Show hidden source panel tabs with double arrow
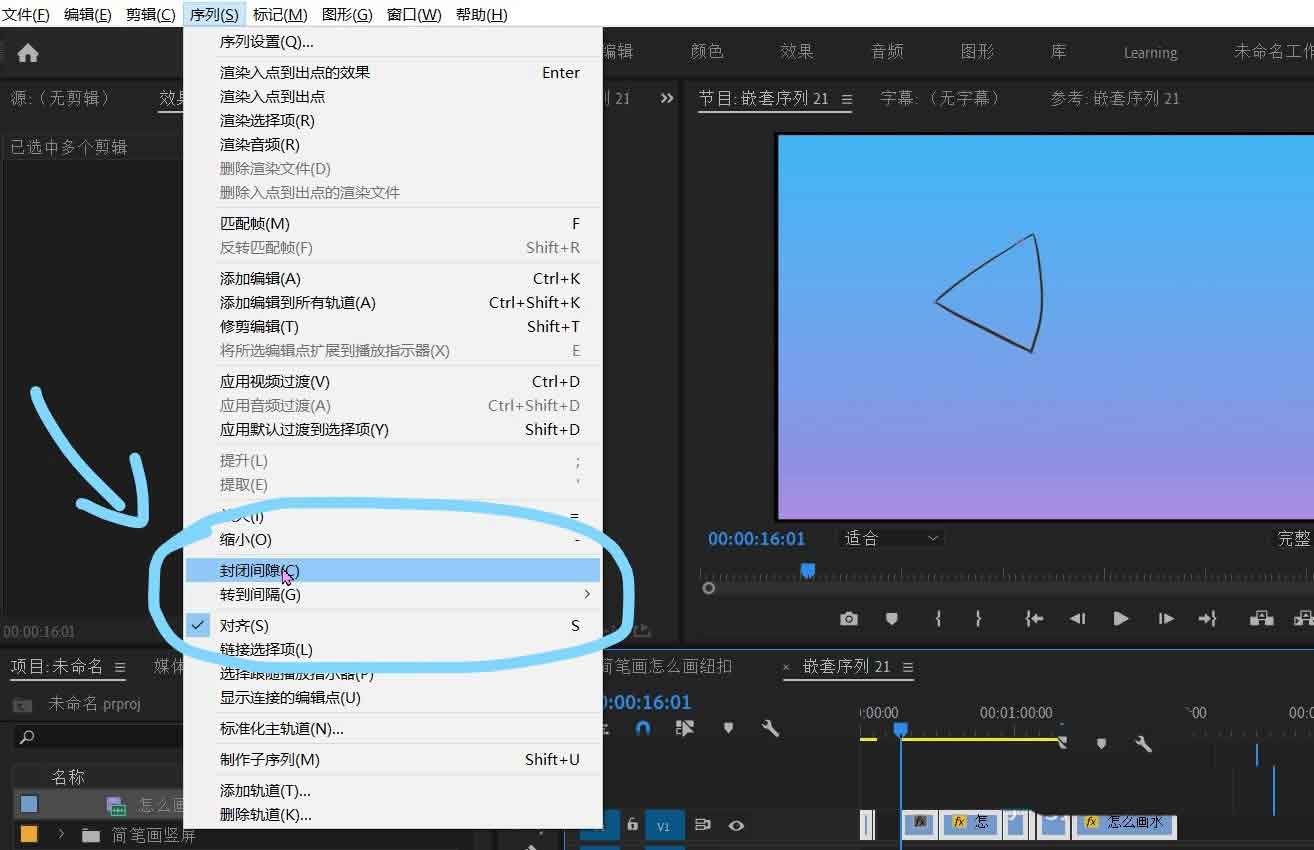Viewport: 1314px width, 850px height. tap(667, 98)
